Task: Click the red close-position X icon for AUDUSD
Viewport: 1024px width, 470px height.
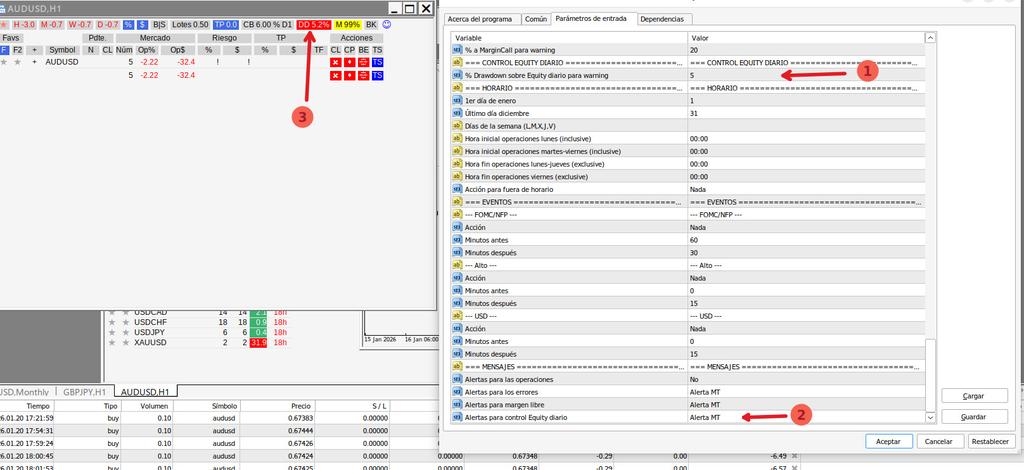Action: 335,62
